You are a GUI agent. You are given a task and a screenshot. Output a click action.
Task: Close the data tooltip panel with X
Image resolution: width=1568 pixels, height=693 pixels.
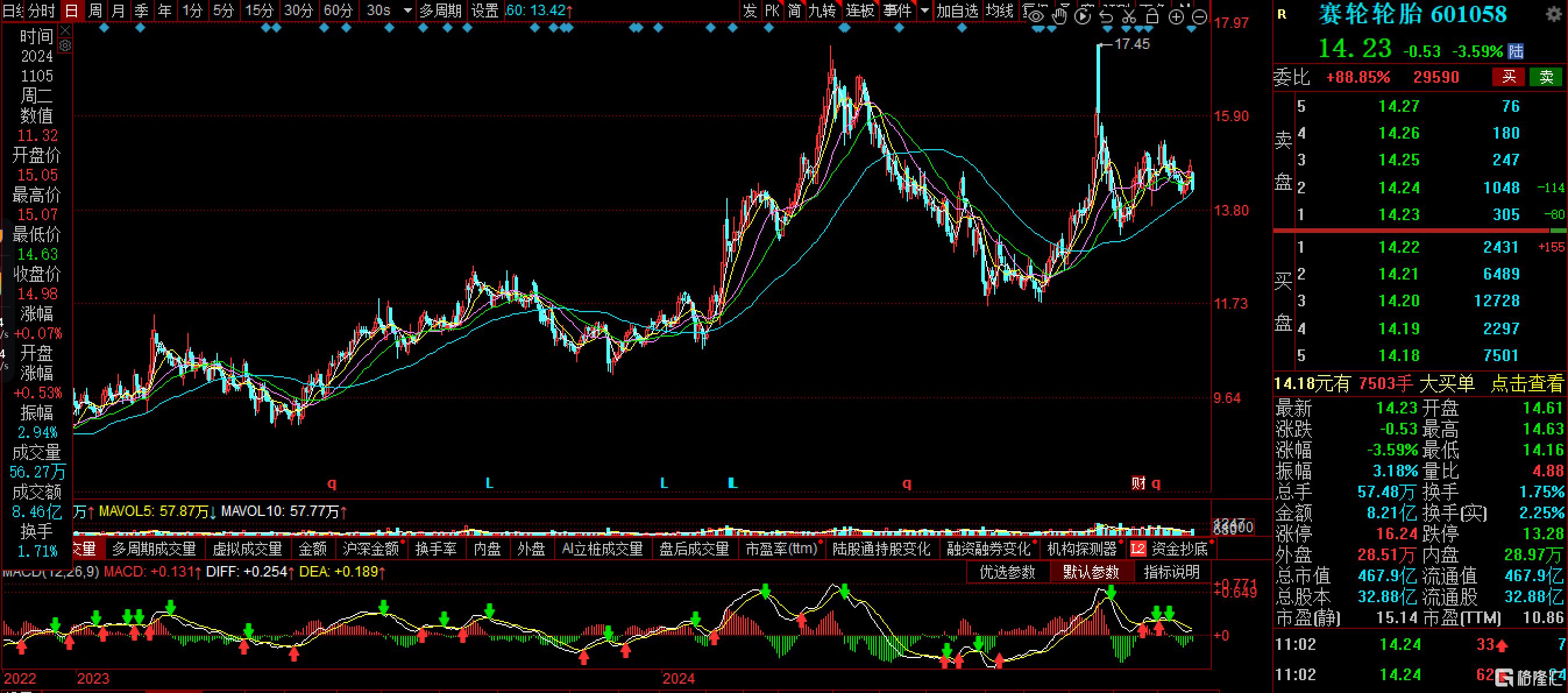65,30
